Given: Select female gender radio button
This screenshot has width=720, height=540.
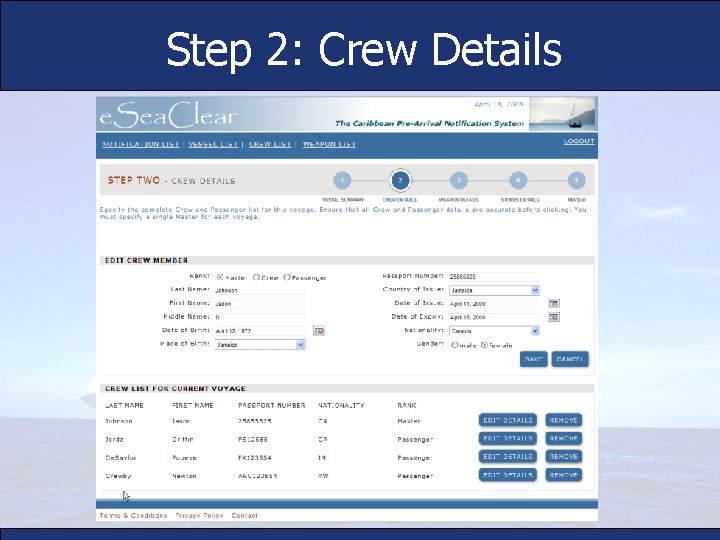Looking at the screenshot, I should click(484, 345).
